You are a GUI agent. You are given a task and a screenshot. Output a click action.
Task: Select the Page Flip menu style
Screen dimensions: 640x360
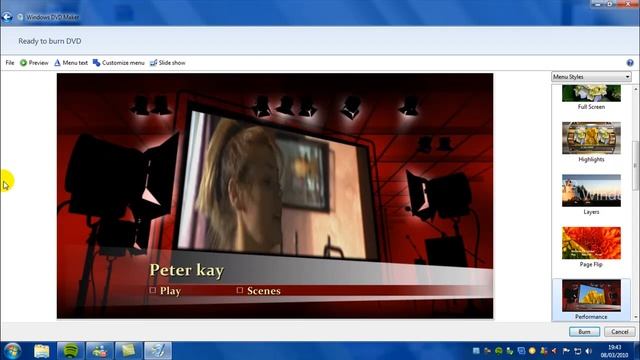pyautogui.click(x=591, y=247)
